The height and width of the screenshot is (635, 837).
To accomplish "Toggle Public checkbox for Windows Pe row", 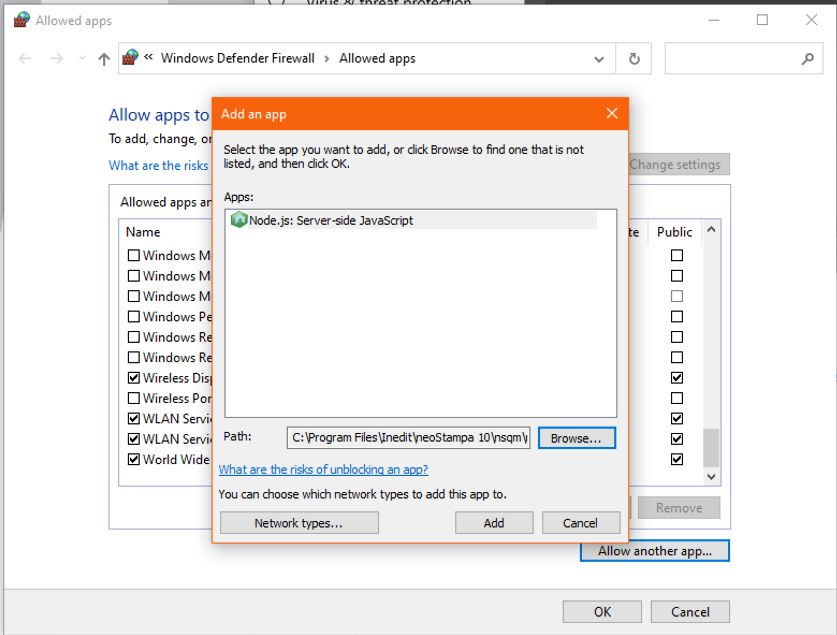I will coord(677,316).
